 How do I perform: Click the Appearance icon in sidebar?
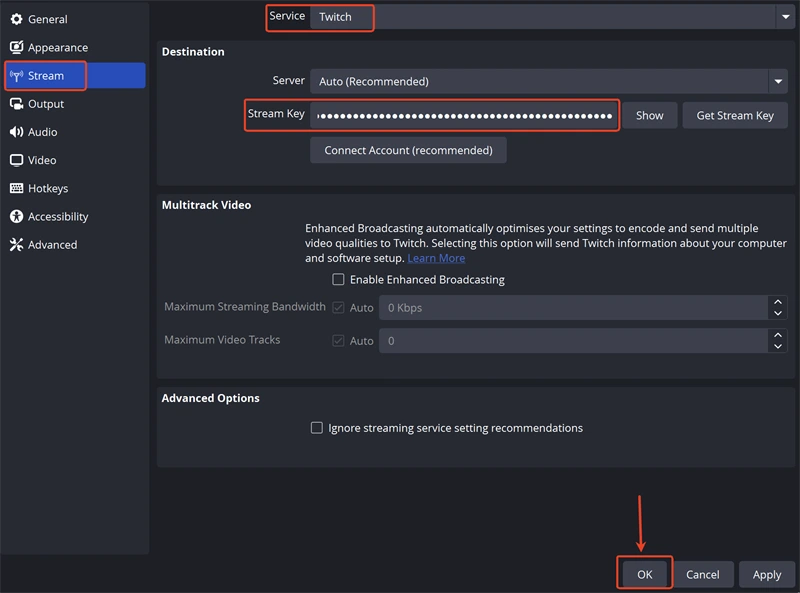(x=16, y=47)
